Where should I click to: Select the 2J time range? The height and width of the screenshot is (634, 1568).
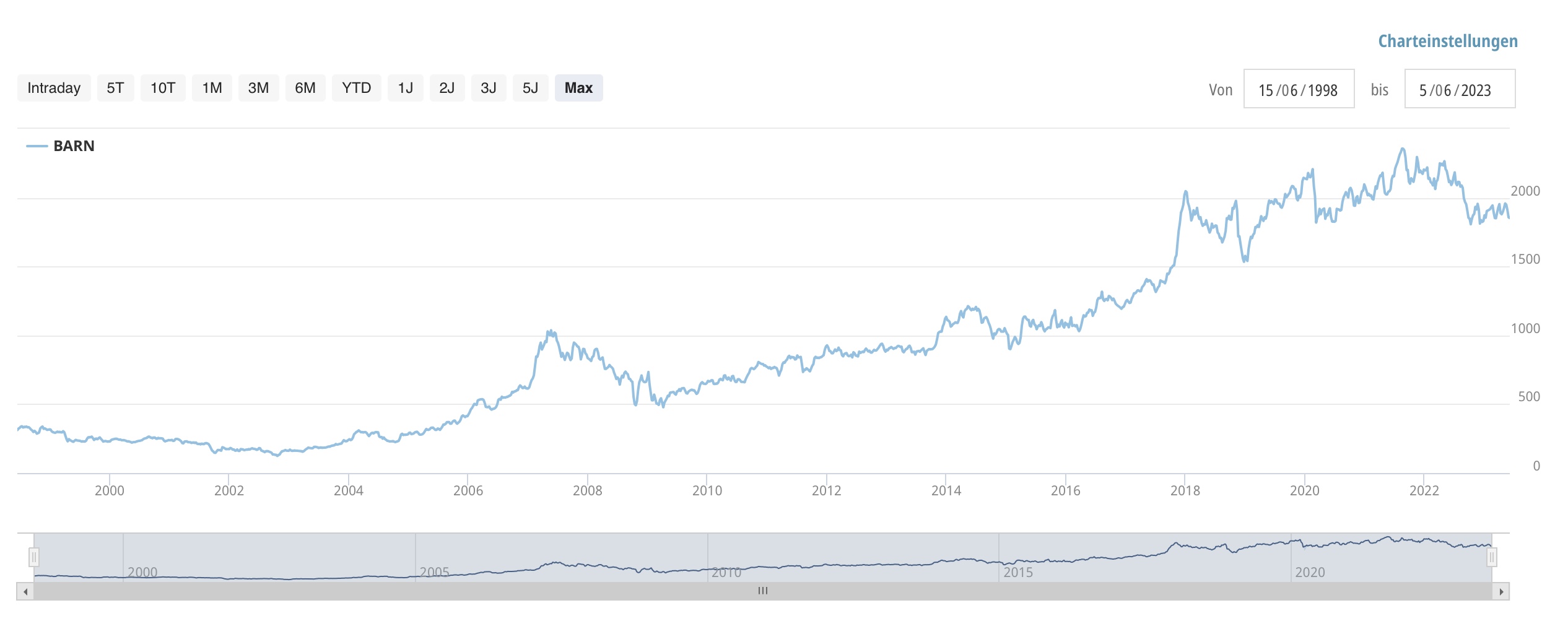point(446,88)
